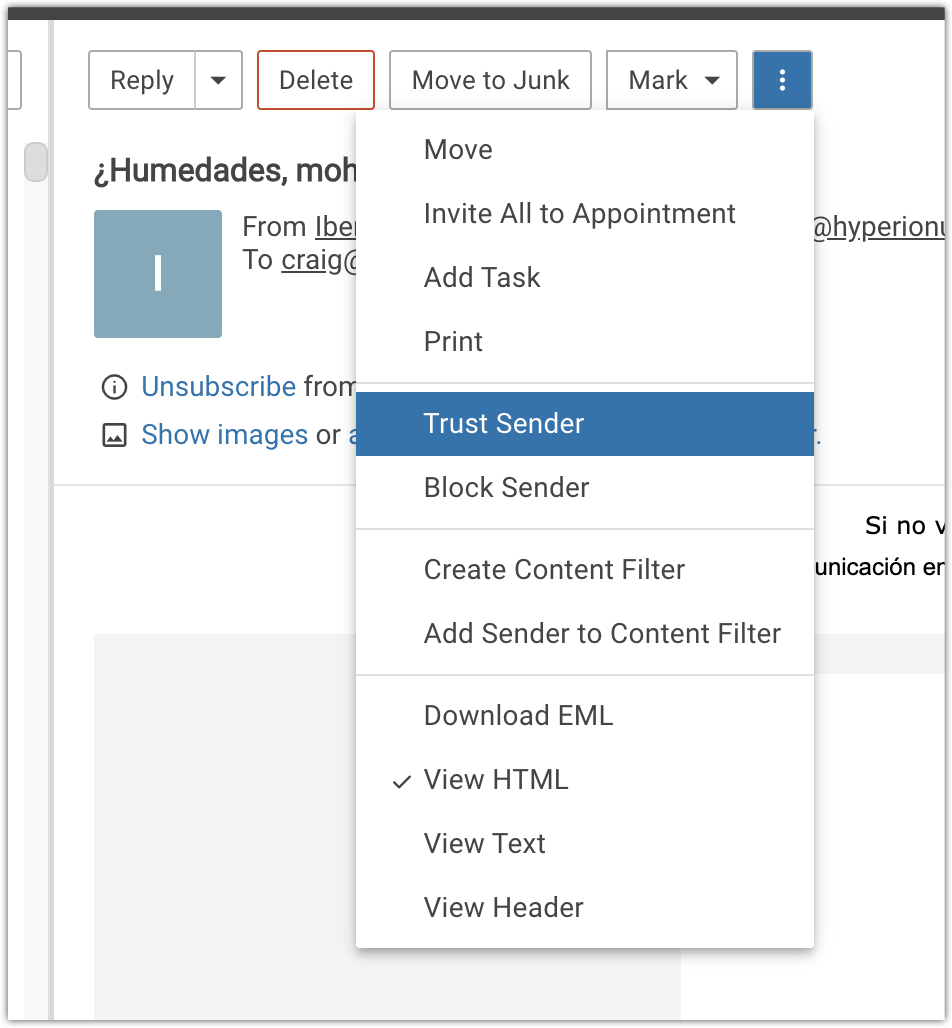Select Print from the options menu
This screenshot has width=952, height=1028.
453,341
